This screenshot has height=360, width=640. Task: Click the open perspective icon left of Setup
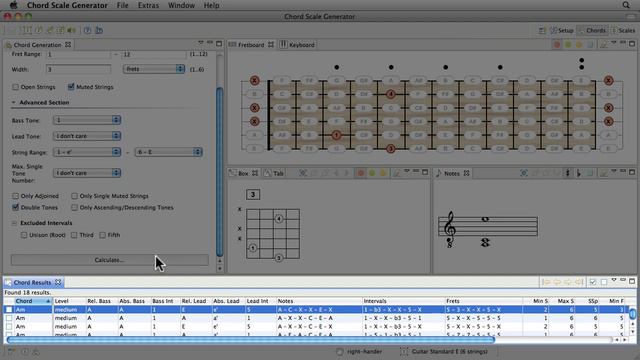click(x=542, y=31)
